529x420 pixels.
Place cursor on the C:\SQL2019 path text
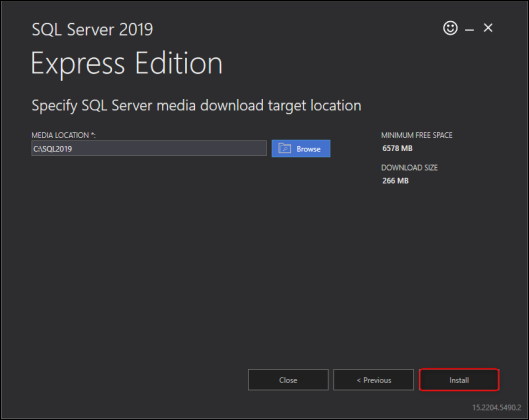53,149
